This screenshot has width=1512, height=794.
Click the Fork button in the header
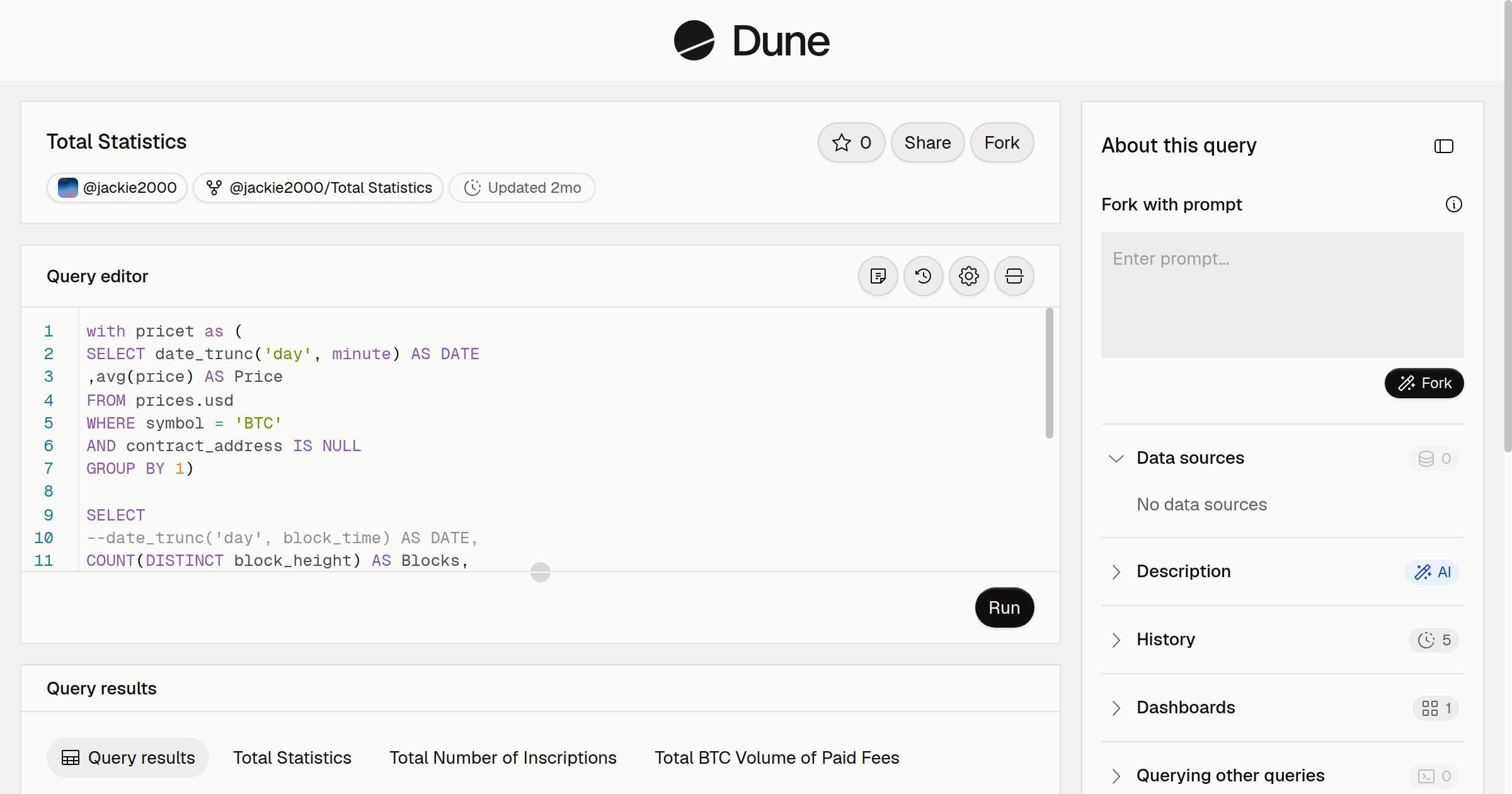pos(1002,142)
